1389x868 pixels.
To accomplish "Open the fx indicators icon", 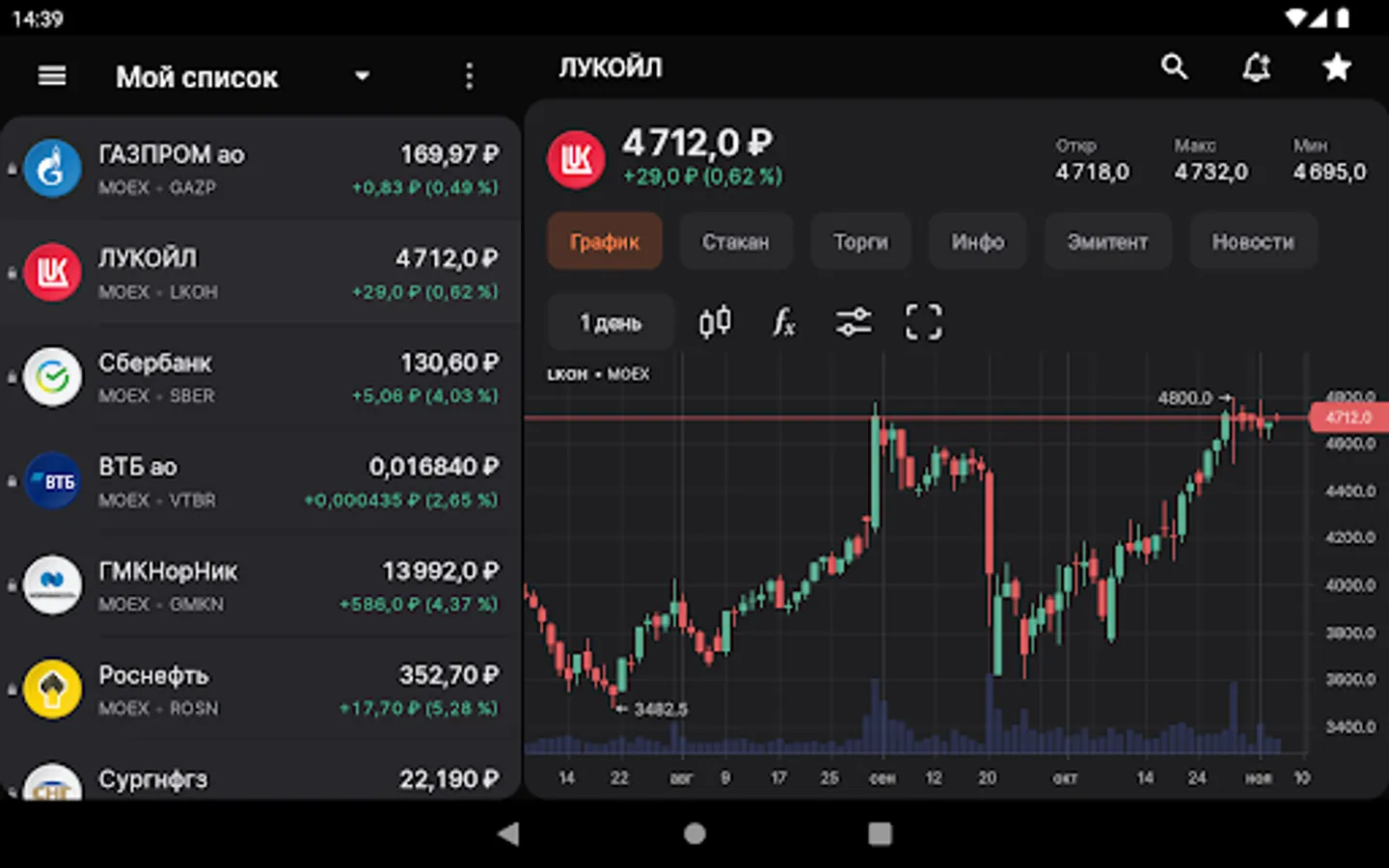I will [x=784, y=322].
